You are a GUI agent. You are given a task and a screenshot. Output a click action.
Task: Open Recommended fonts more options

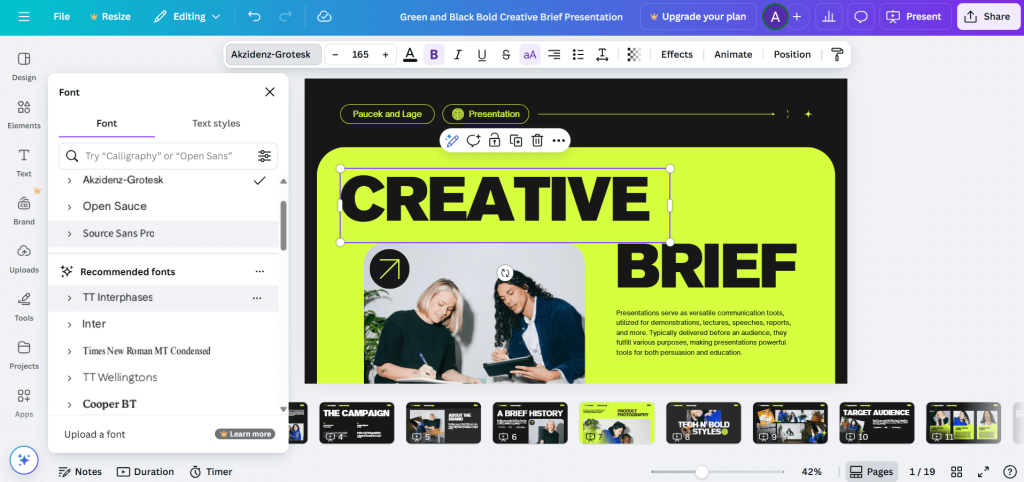(x=260, y=272)
